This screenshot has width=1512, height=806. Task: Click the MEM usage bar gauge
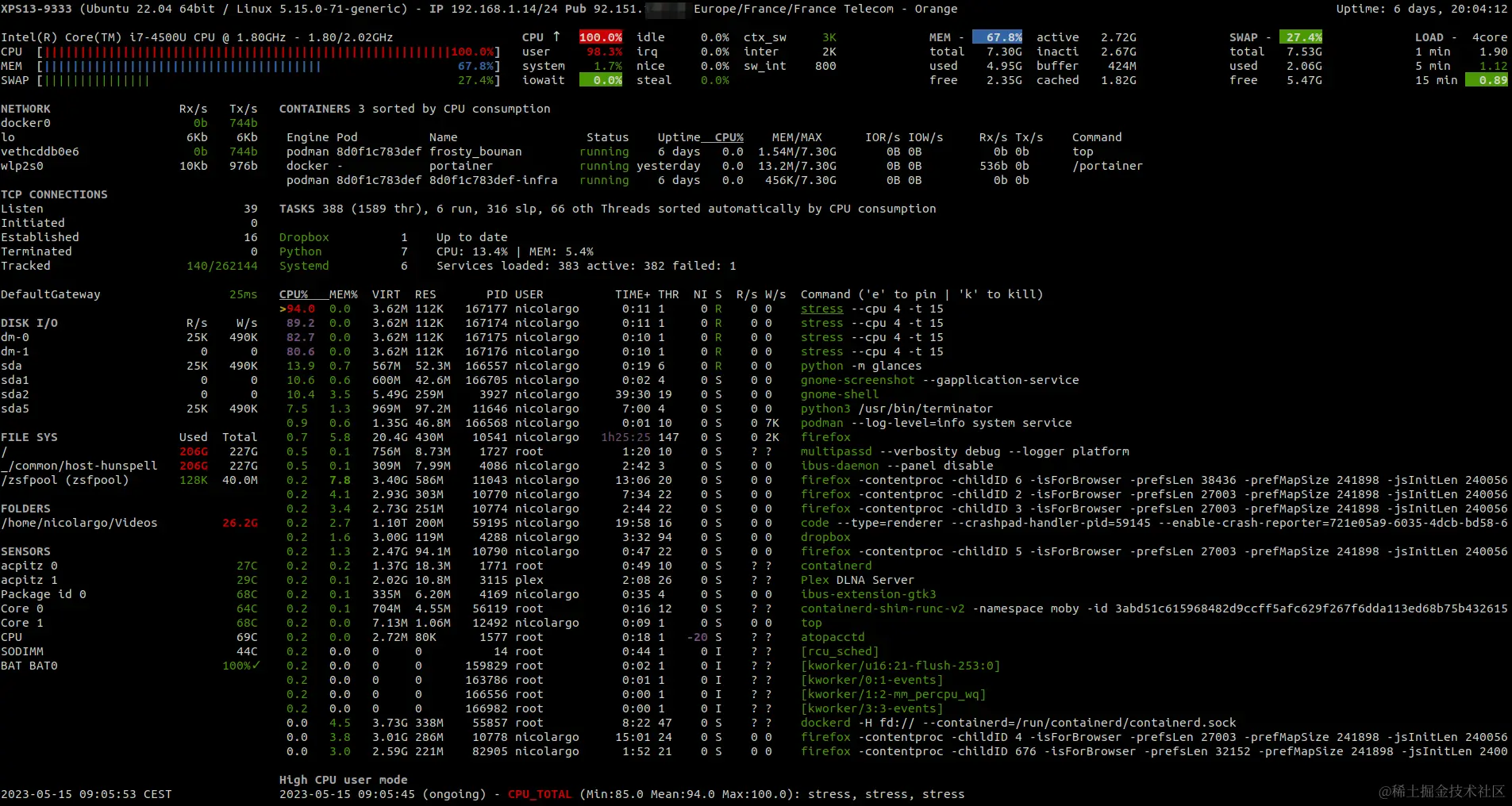tap(269, 66)
